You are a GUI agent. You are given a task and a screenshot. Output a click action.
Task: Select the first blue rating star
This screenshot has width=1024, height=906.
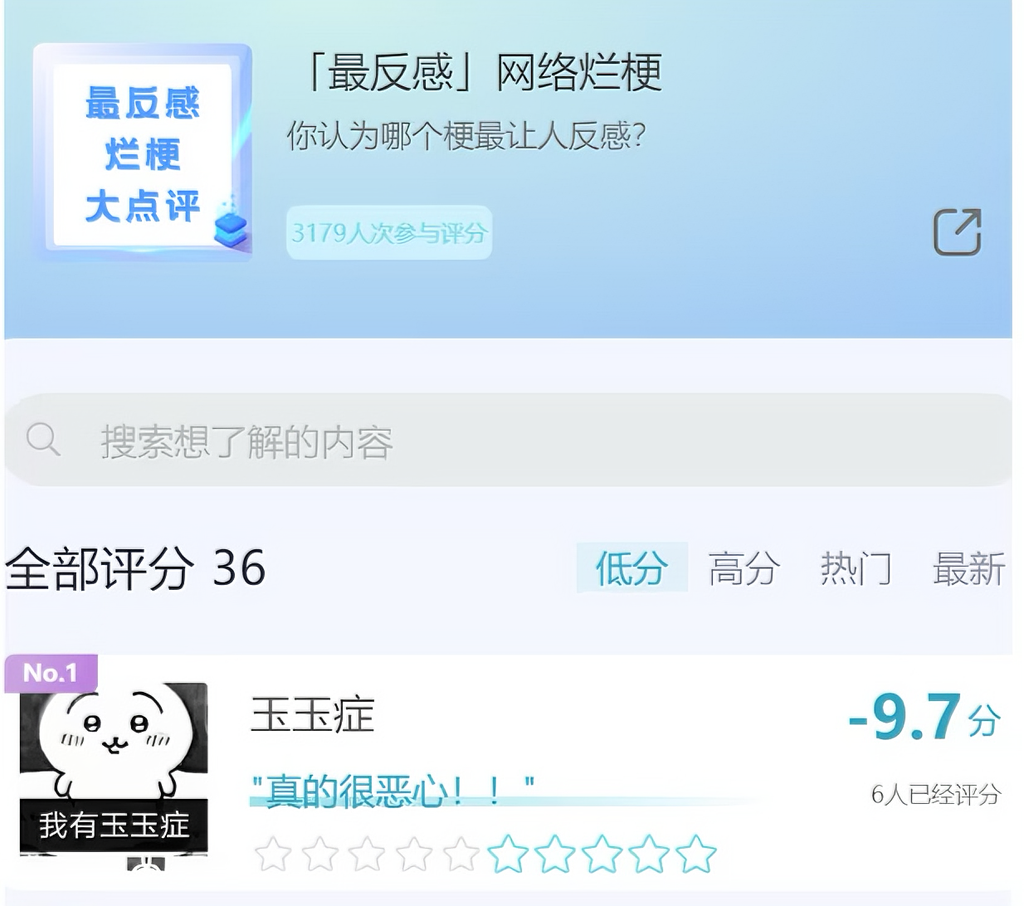[508, 854]
